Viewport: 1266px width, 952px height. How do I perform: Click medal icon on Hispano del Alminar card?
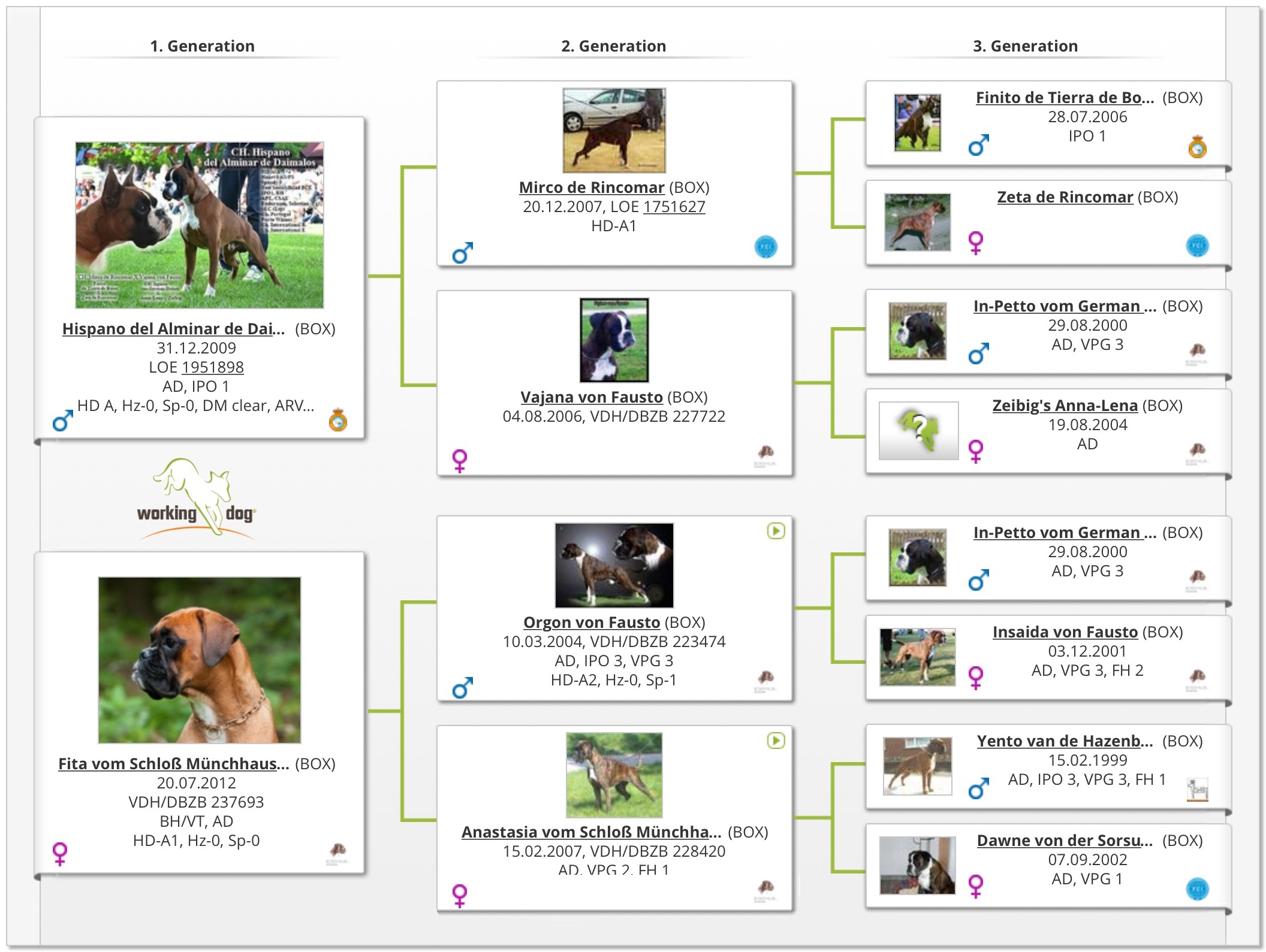tap(338, 420)
